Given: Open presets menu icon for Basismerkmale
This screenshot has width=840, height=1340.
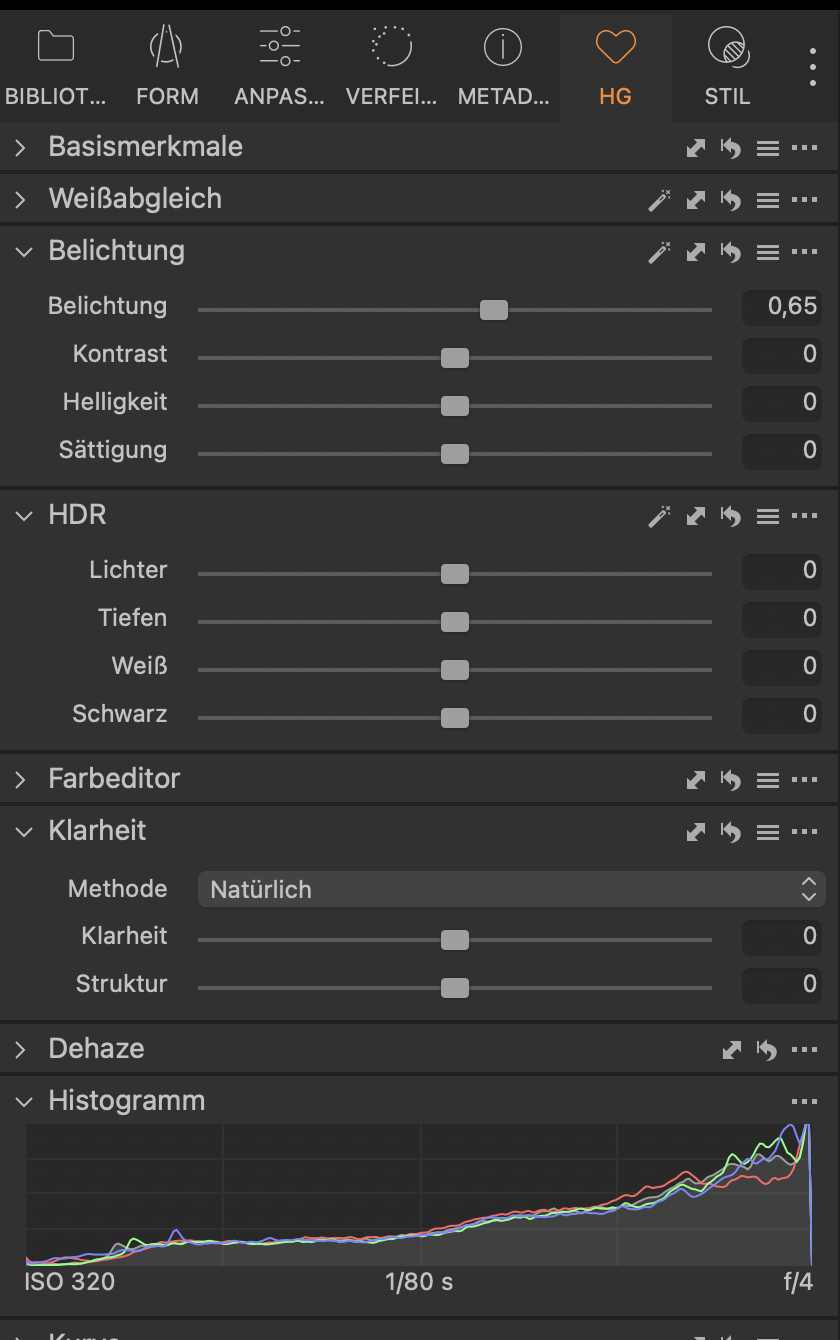Looking at the screenshot, I should (x=767, y=148).
